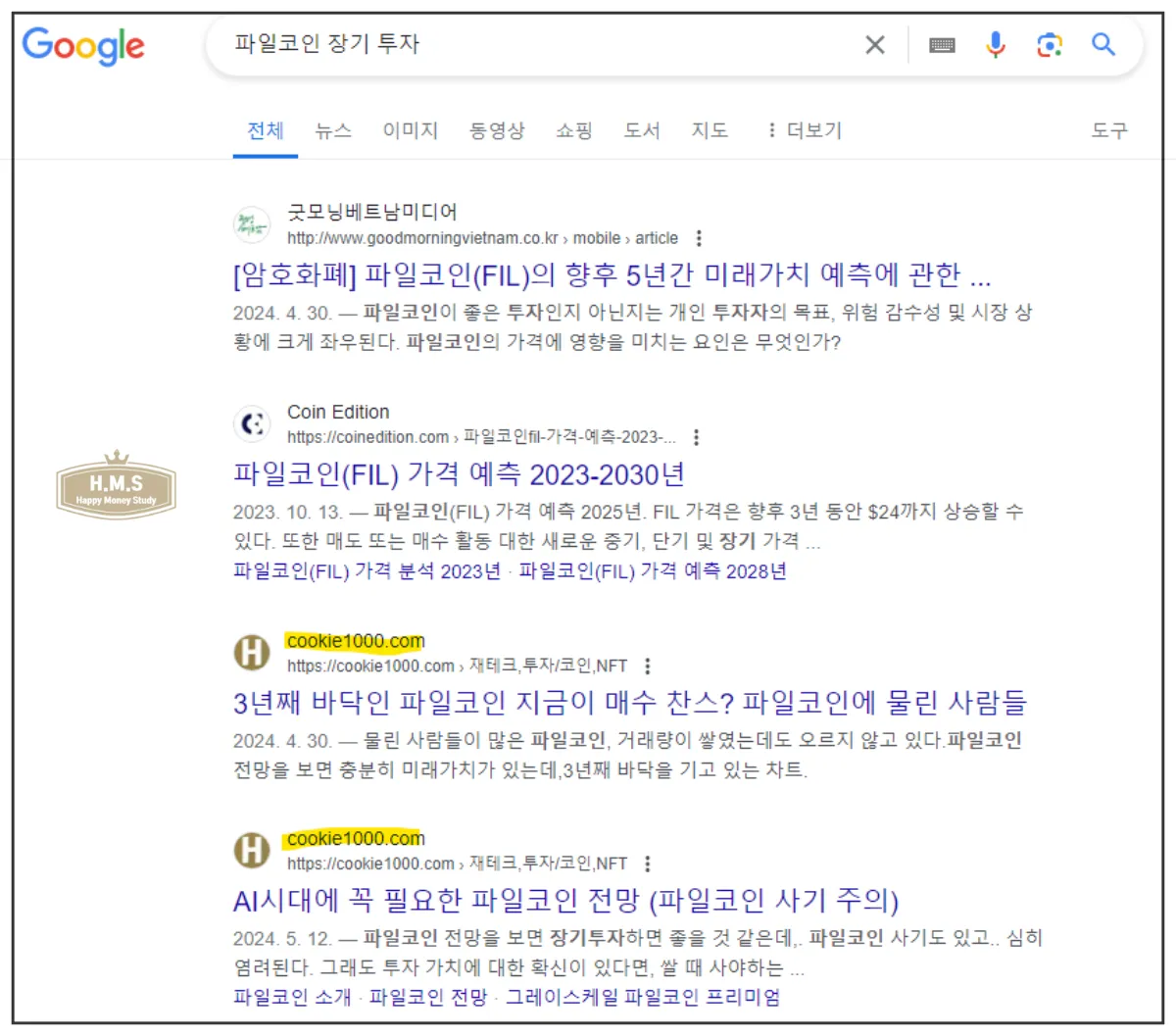The image size is (1176, 1036).
Task: Open the on-screen keyboard icon
Action: 942,44
